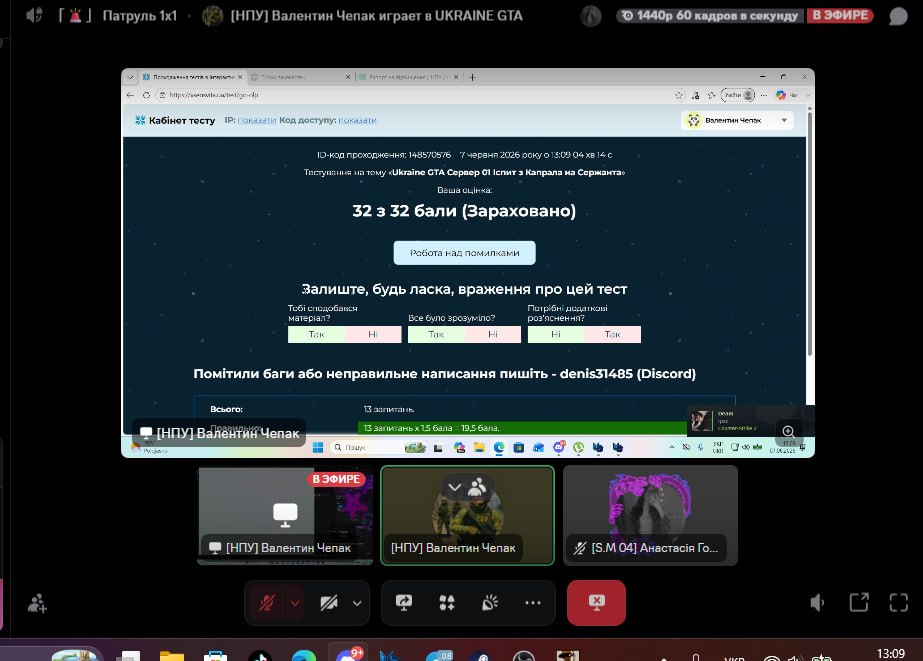Turn on the camera
The height and width of the screenshot is (661, 923).
pos(328,603)
